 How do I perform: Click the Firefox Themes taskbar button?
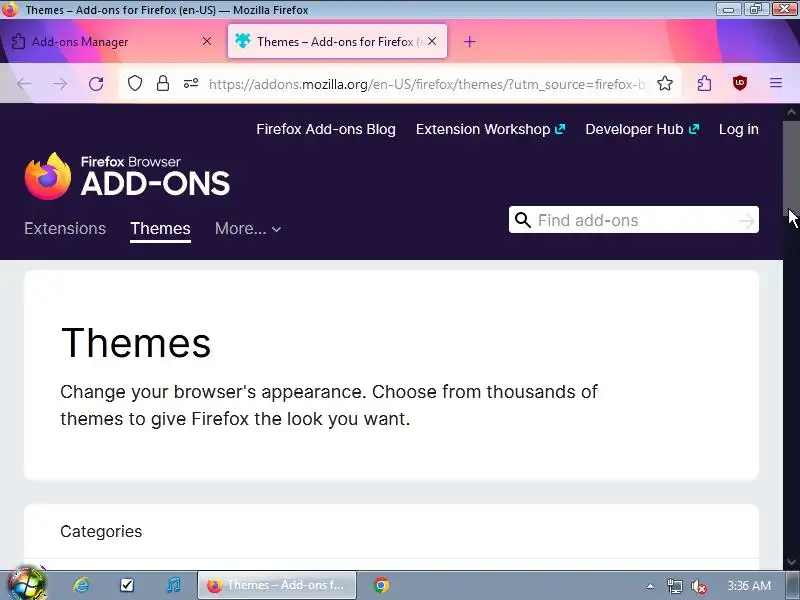[277, 585]
